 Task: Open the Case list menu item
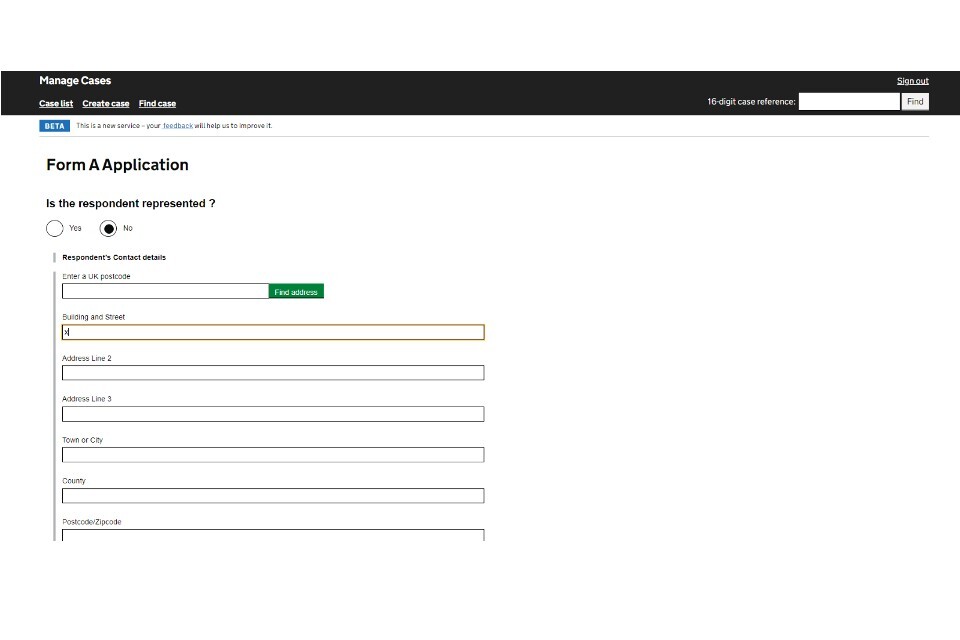tap(56, 104)
